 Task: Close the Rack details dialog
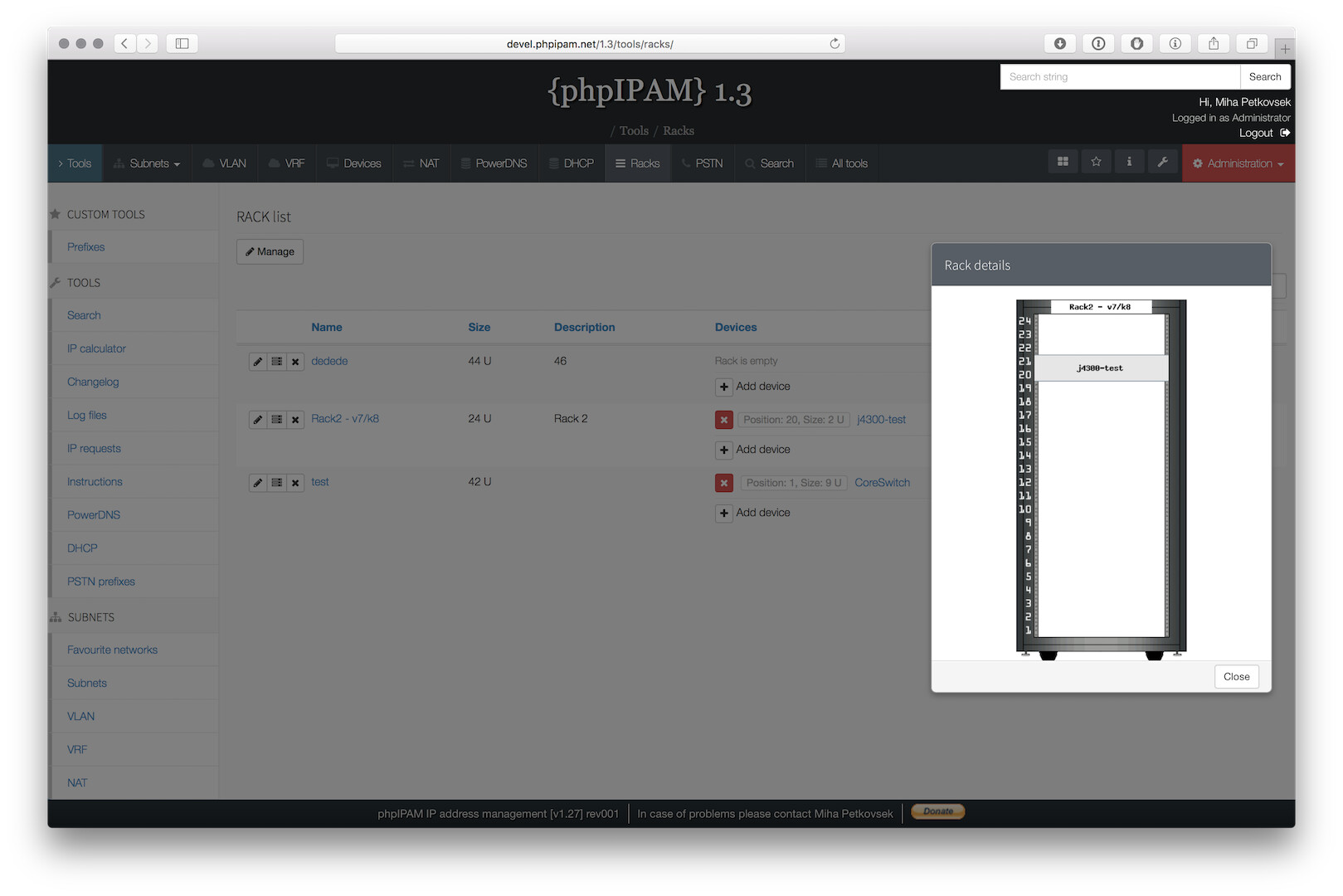coord(1236,676)
